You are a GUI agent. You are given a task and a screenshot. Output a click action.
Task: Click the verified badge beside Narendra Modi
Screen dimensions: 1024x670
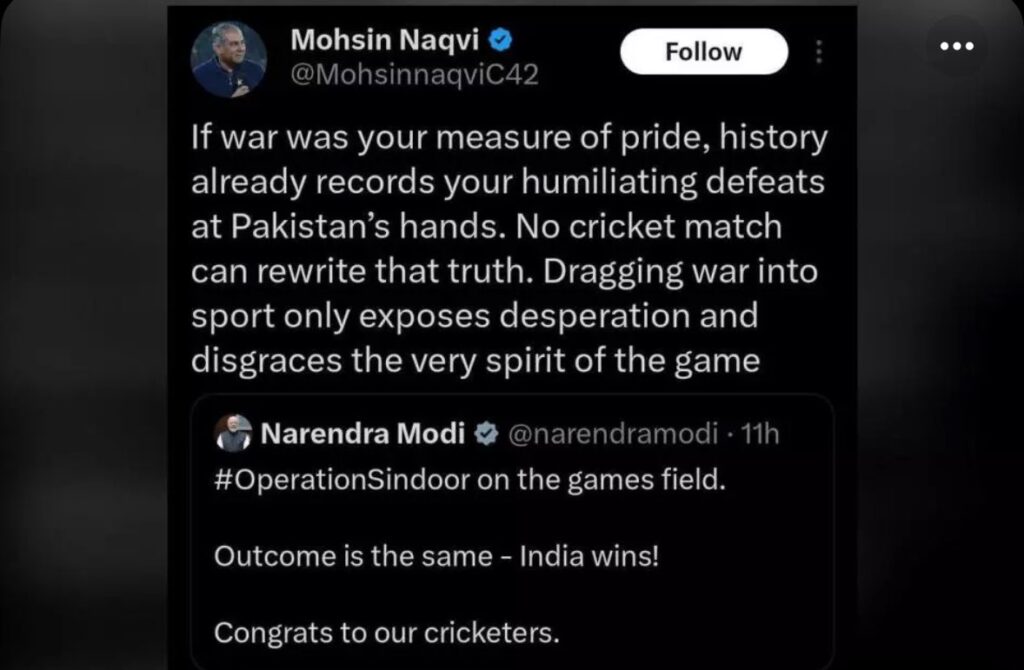[486, 434]
